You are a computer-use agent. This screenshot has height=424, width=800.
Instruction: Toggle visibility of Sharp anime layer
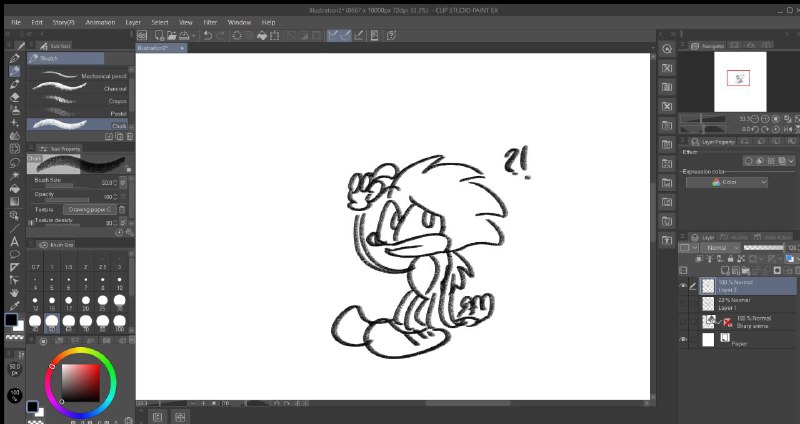[x=683, y=322]
